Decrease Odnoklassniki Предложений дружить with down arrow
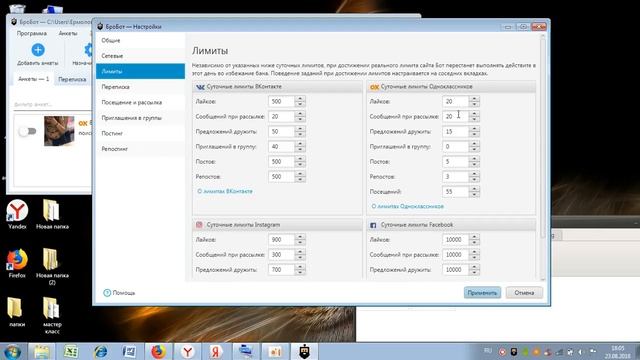This screenshot has width=640, height=360. coord(474,134)
